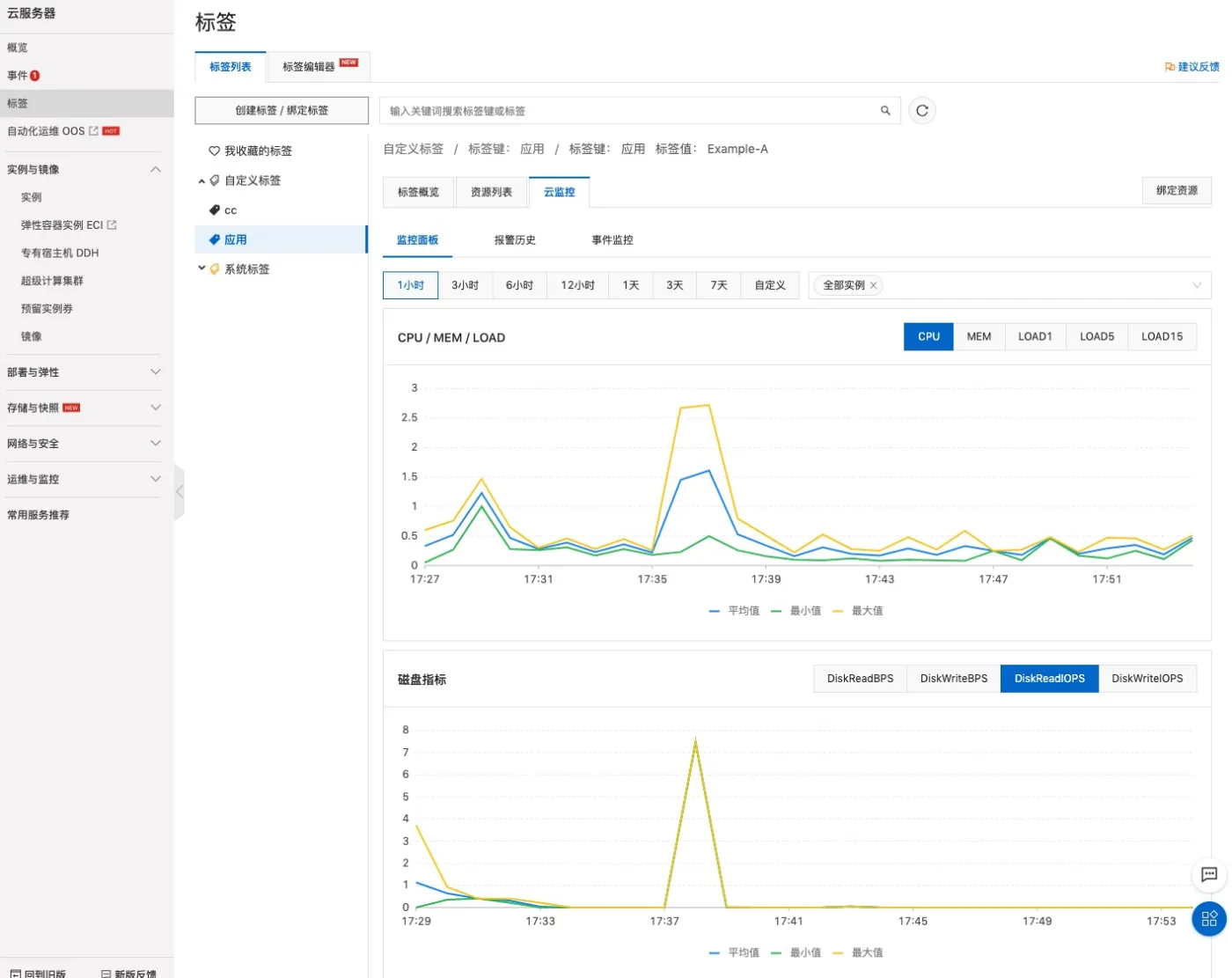Click the red event count badge
The width and height of the screenshot is (1232, 978).
[35, 76]
